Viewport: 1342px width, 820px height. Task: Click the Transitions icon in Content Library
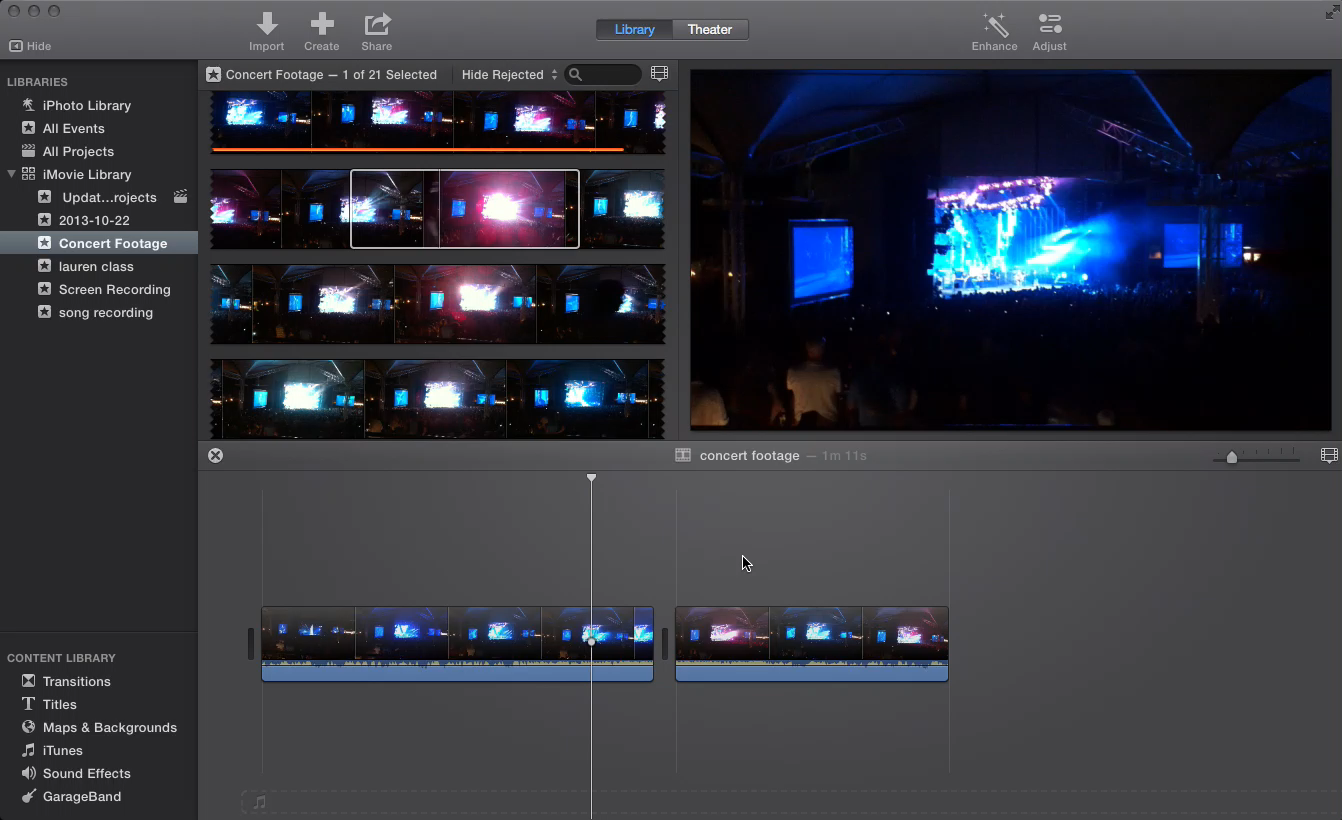click(x=28, y=681)
